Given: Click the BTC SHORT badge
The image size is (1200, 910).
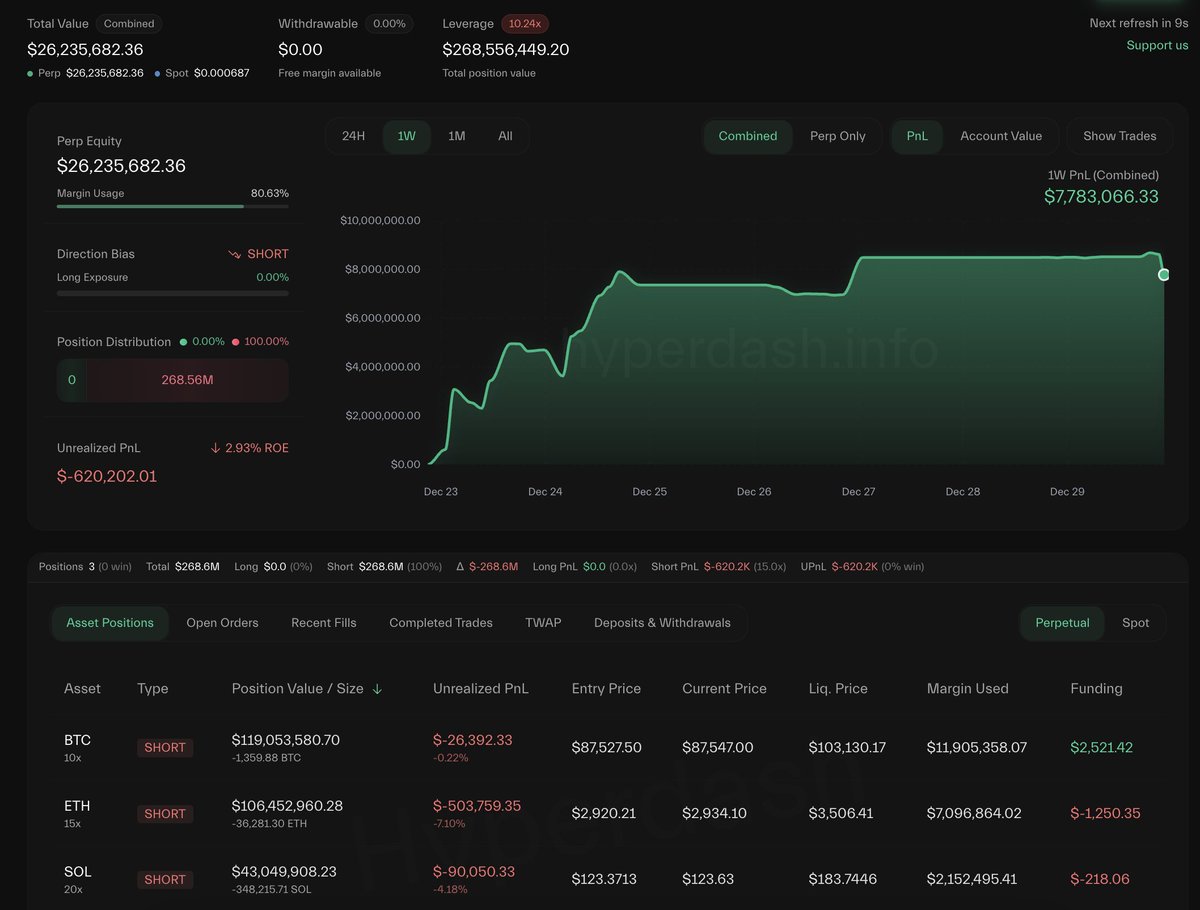Looking at the screenshot, I should 165,747.
